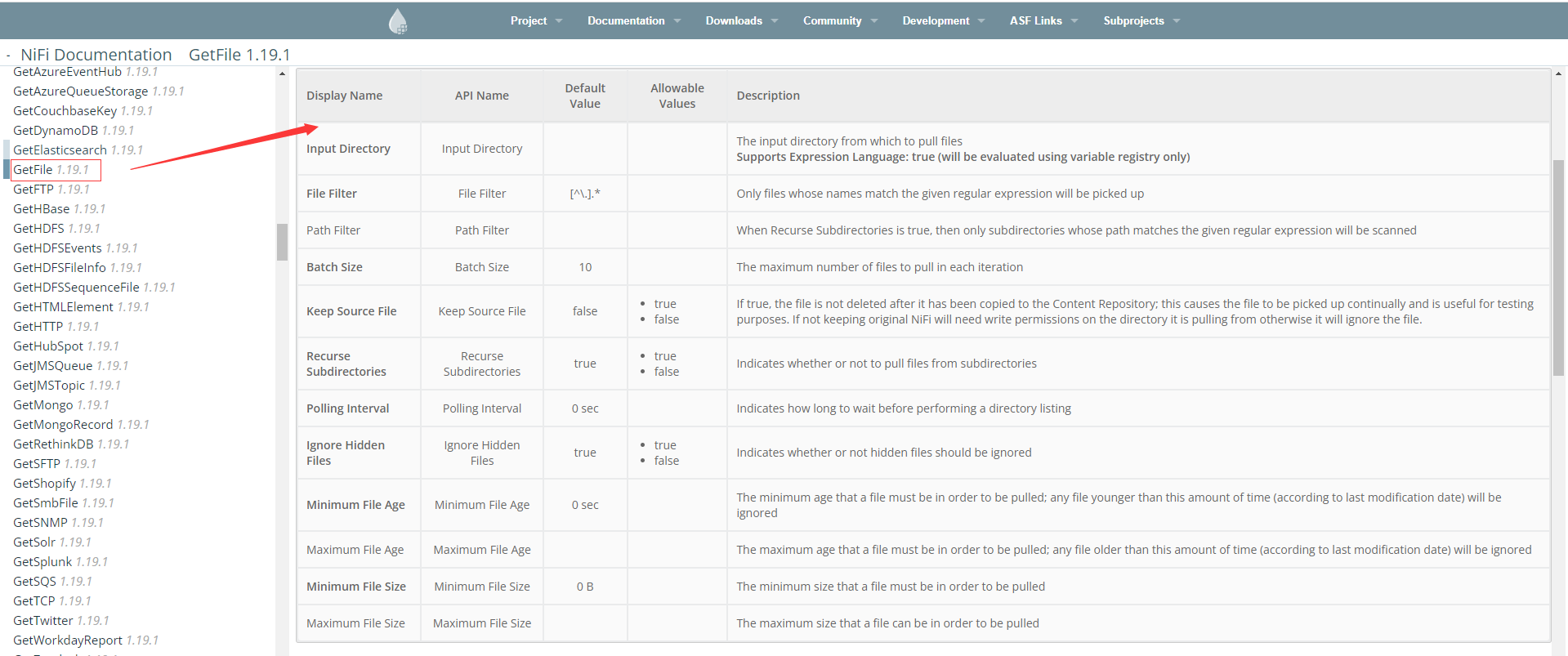Open GetCouchbaseKey 1.19.1 in sidebar

coord(83,111)
